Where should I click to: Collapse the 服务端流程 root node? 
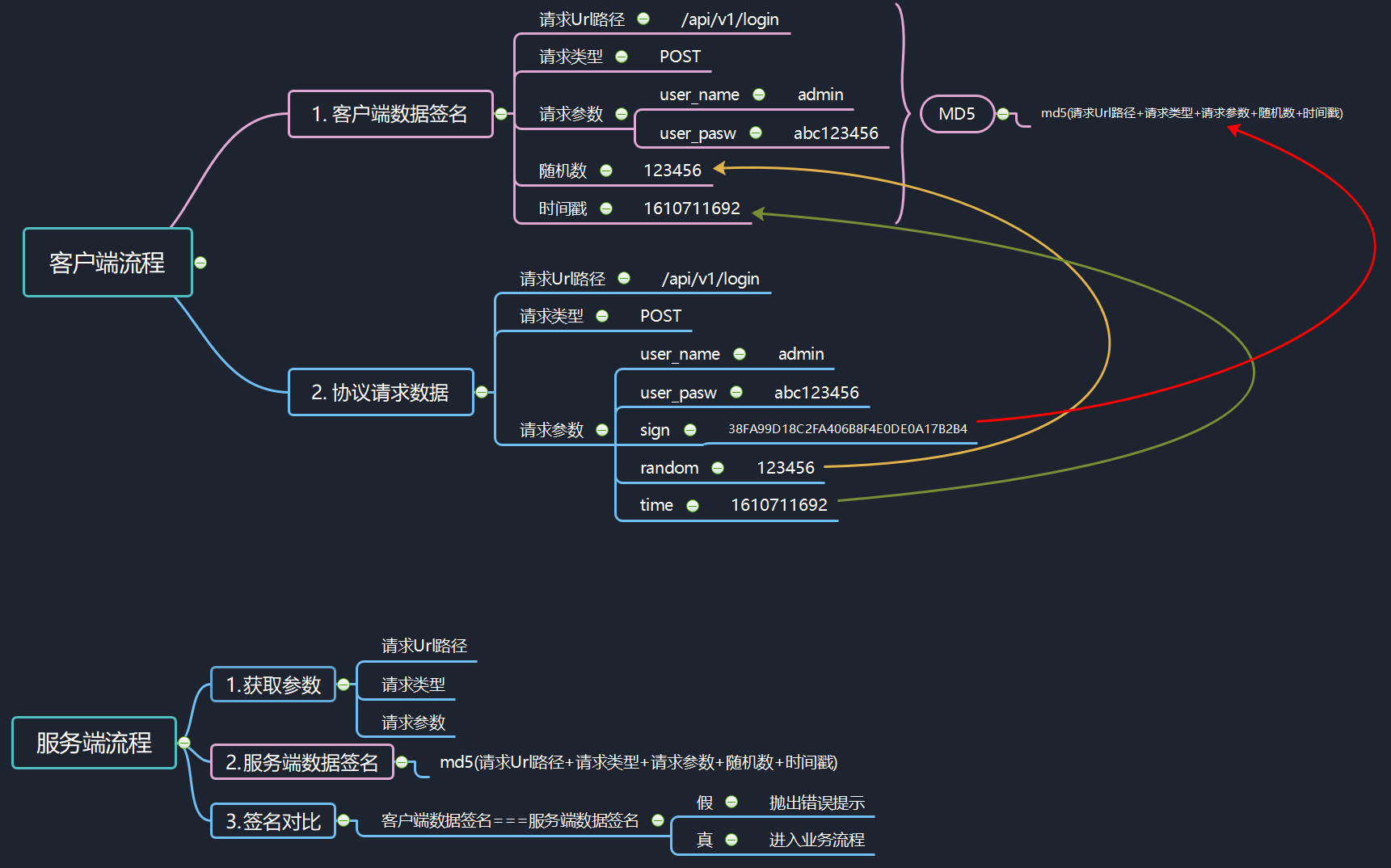pos(184,742)
